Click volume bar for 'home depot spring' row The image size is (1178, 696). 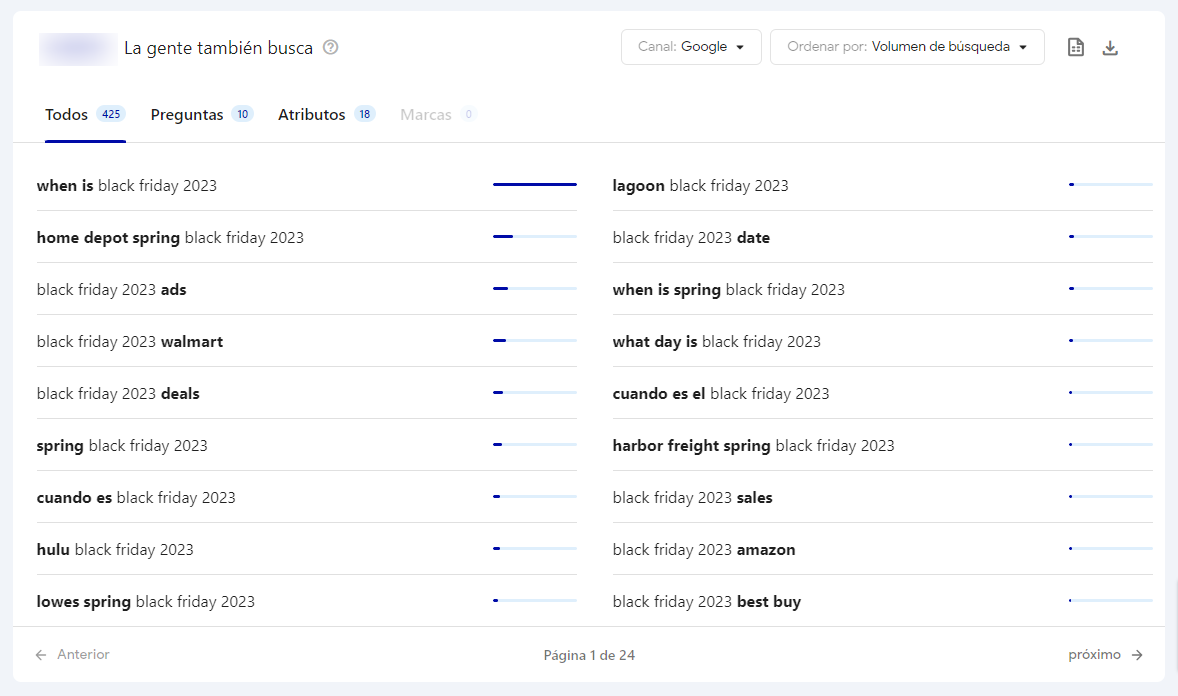[x=535, y=236]
